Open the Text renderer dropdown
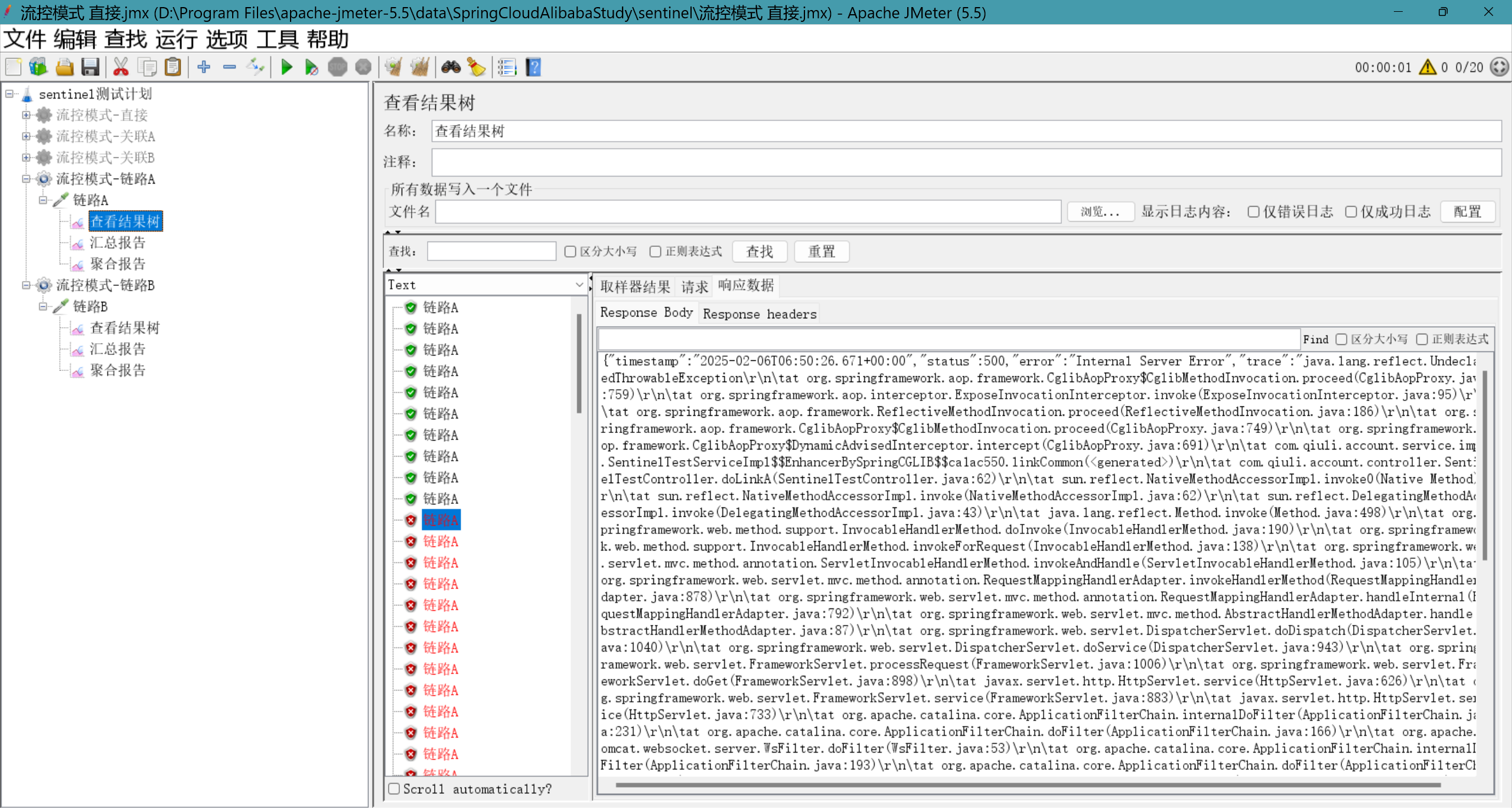1512x808 pixels. [485, 285]
